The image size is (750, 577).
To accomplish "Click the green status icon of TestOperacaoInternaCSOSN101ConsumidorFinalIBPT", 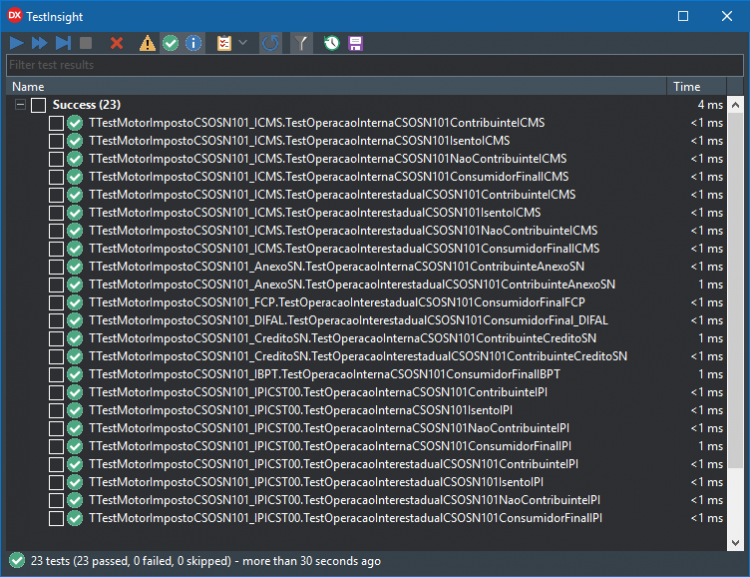I will point(75,375).
